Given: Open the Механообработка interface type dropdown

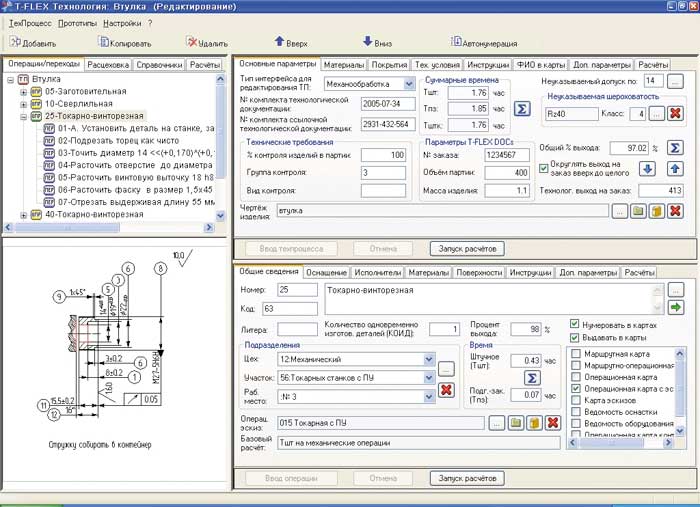Looking at the screenshot, I should [408, 84].
